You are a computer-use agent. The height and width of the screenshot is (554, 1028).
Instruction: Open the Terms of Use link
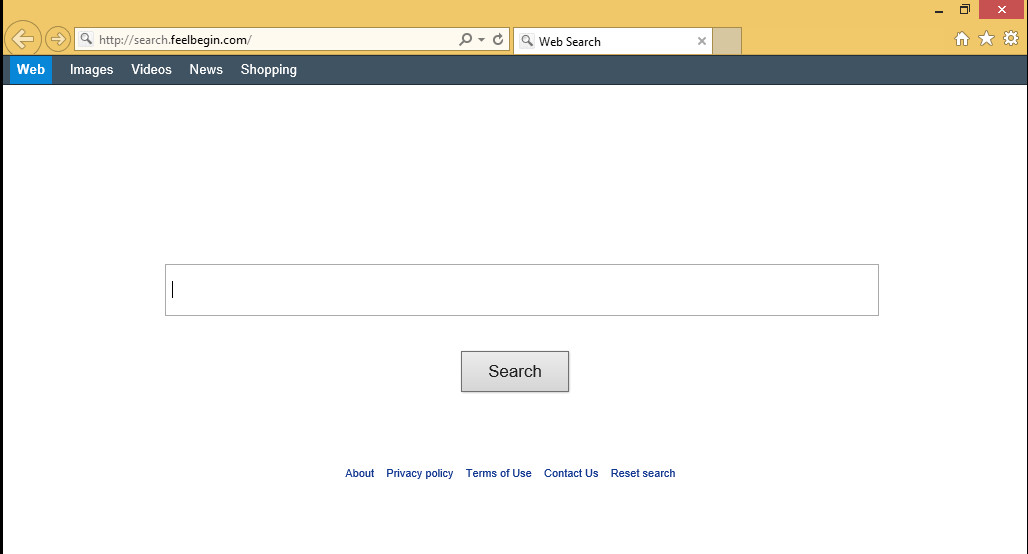tap(498, 473)
